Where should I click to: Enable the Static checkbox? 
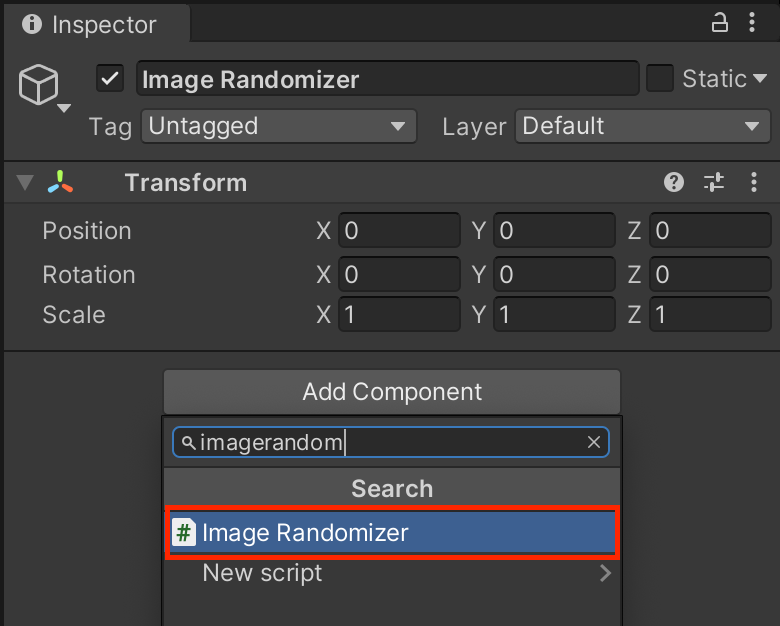[660, 78]
